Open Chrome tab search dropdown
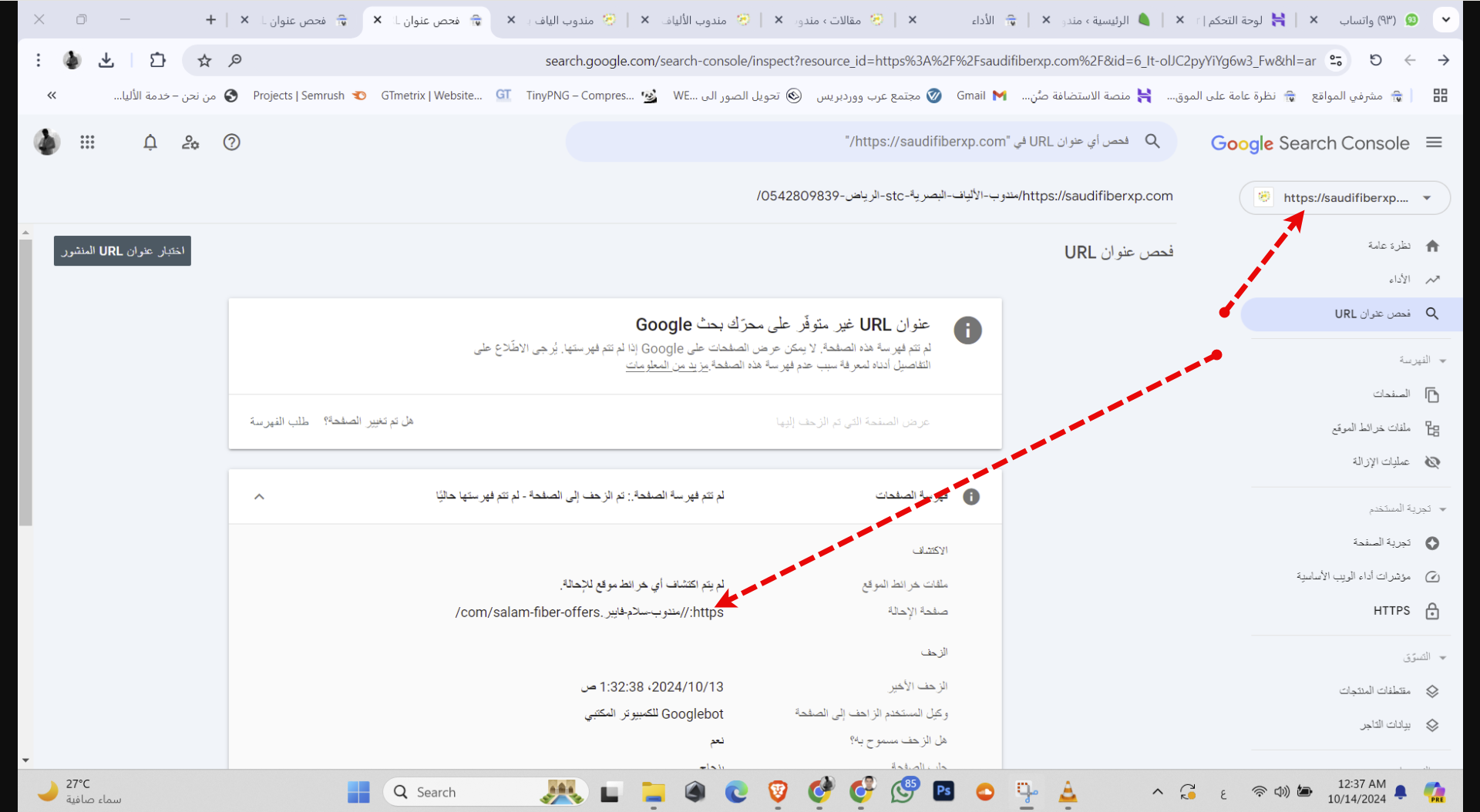The height and width of the screenshot is (812, 1480). pos(1446,20)
